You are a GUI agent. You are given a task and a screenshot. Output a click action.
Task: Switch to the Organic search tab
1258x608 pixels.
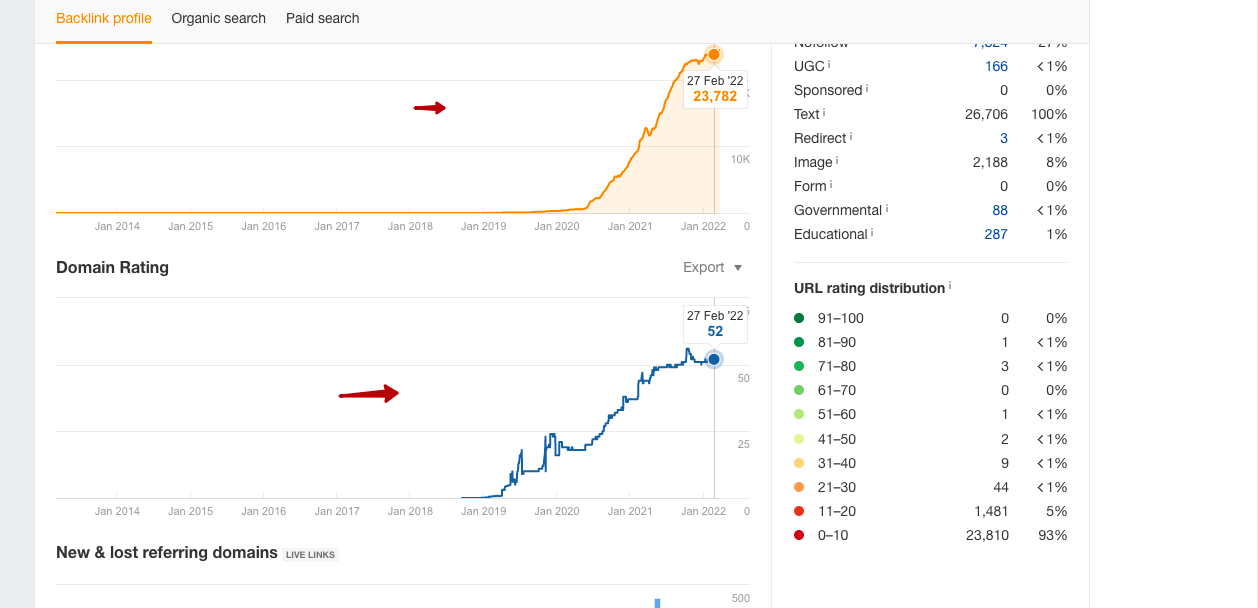point(218,18)
